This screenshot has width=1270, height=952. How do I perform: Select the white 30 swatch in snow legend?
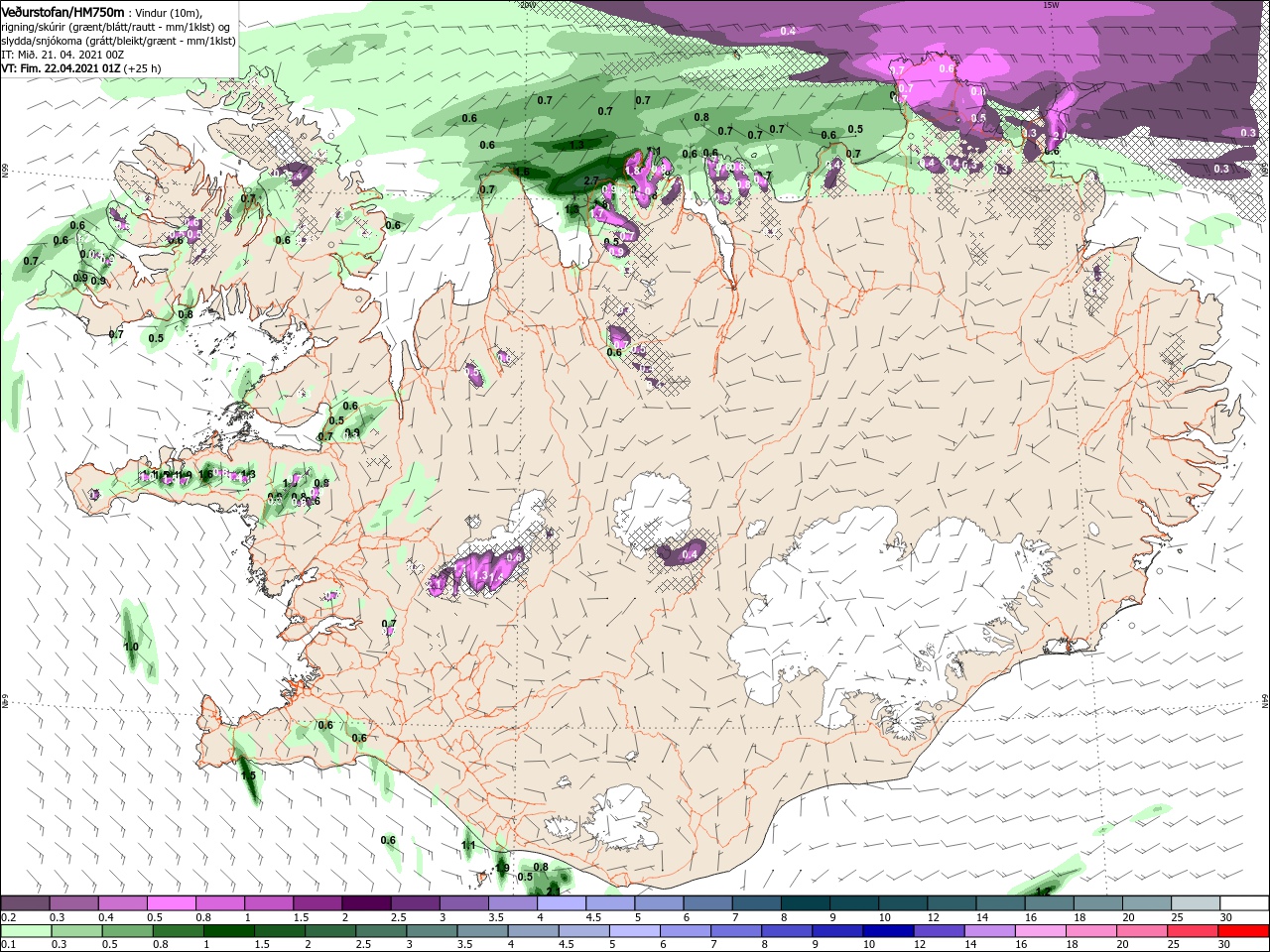pyautogui.click(x=1244, y=903)
